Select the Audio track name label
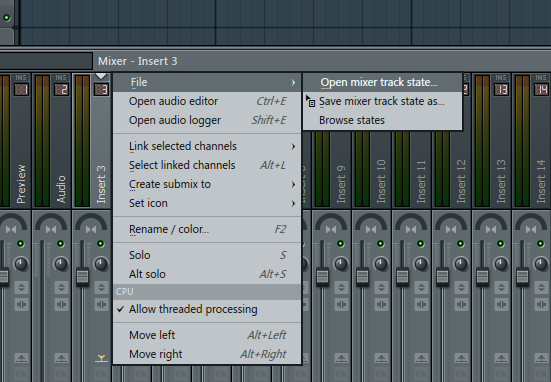The image size is (551, 382). pos(61,189)
